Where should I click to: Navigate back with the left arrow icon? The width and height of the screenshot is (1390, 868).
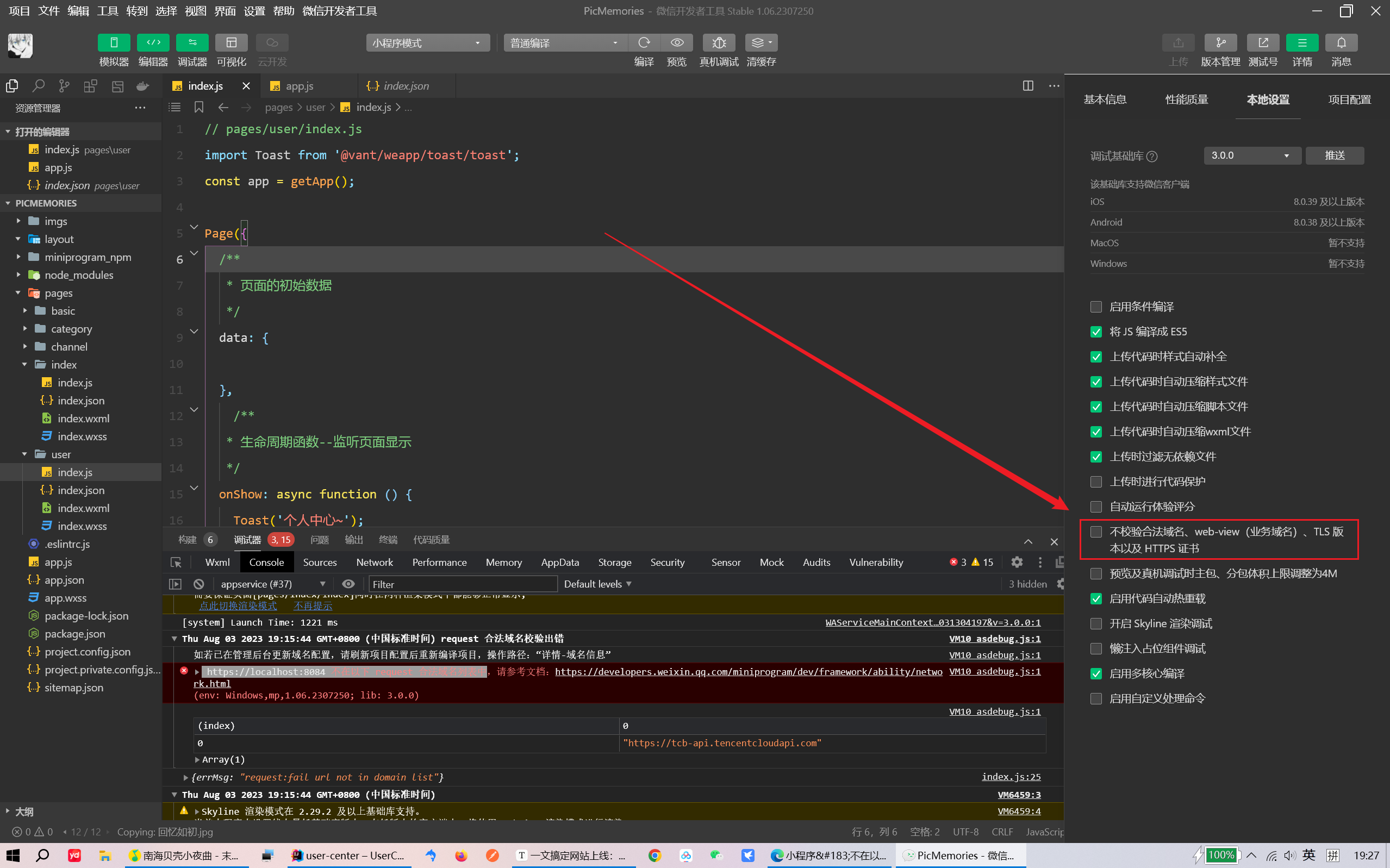(x=223, y=108)
